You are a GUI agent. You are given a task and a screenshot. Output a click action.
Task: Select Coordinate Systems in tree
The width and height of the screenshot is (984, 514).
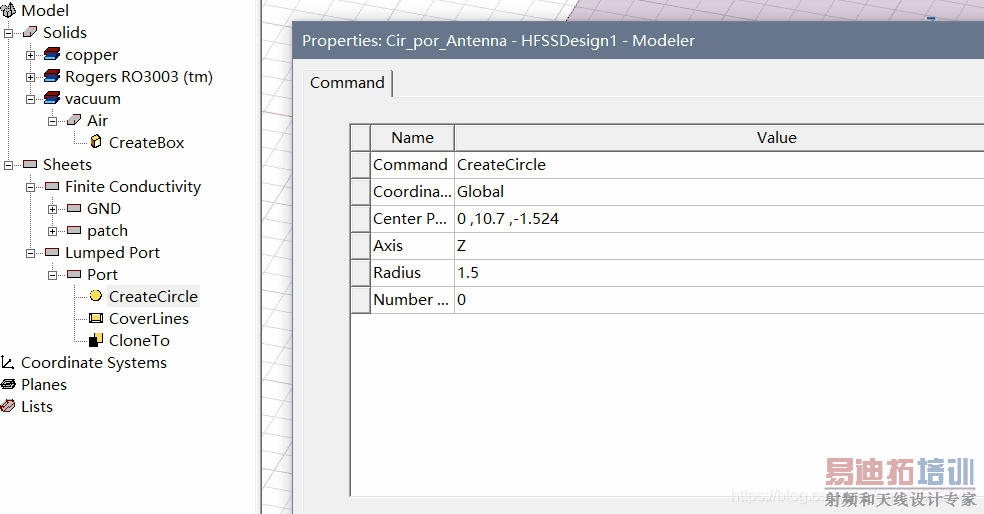pyautogui.click(x=94, y=363)
